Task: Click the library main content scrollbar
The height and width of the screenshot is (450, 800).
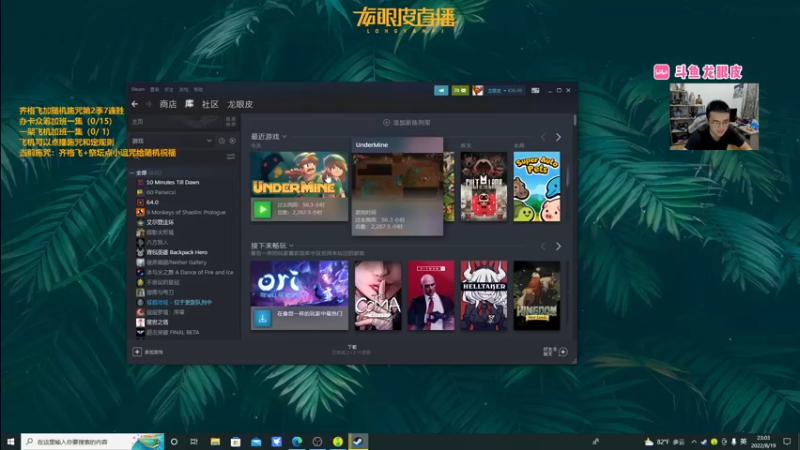Action: pos(575,120)
